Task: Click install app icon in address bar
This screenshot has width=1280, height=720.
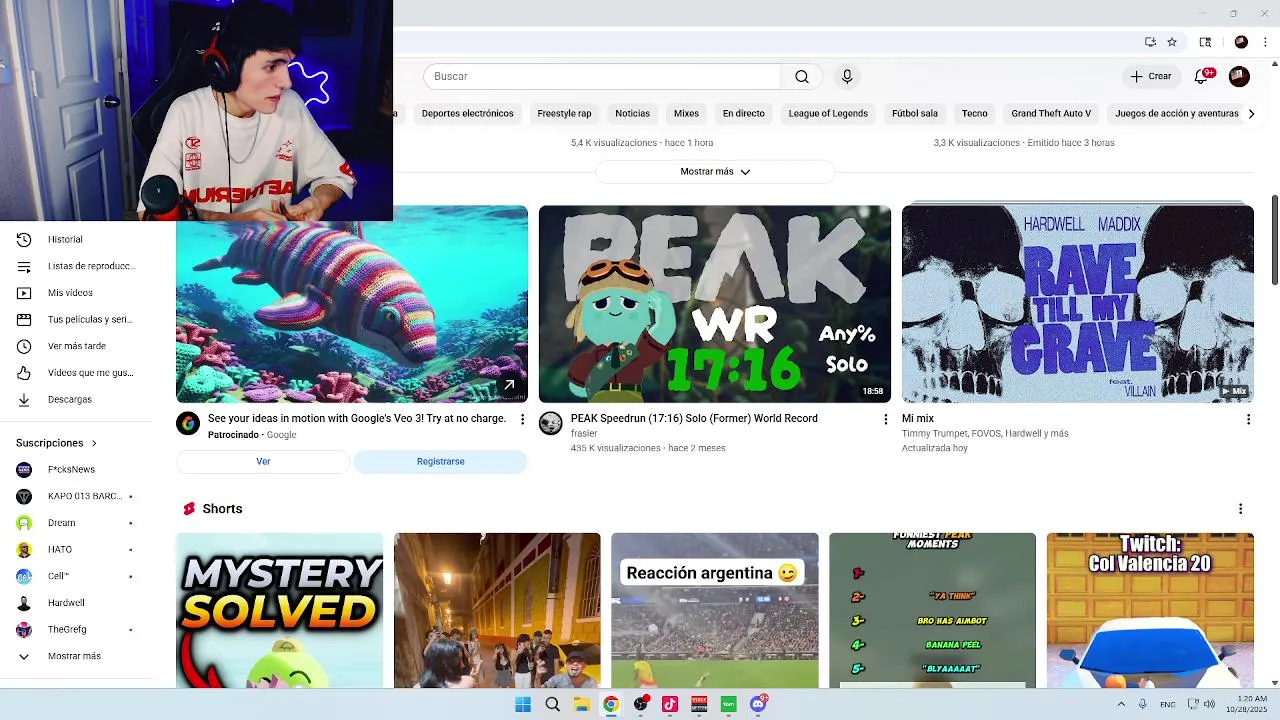Action: pos(1150,42)
